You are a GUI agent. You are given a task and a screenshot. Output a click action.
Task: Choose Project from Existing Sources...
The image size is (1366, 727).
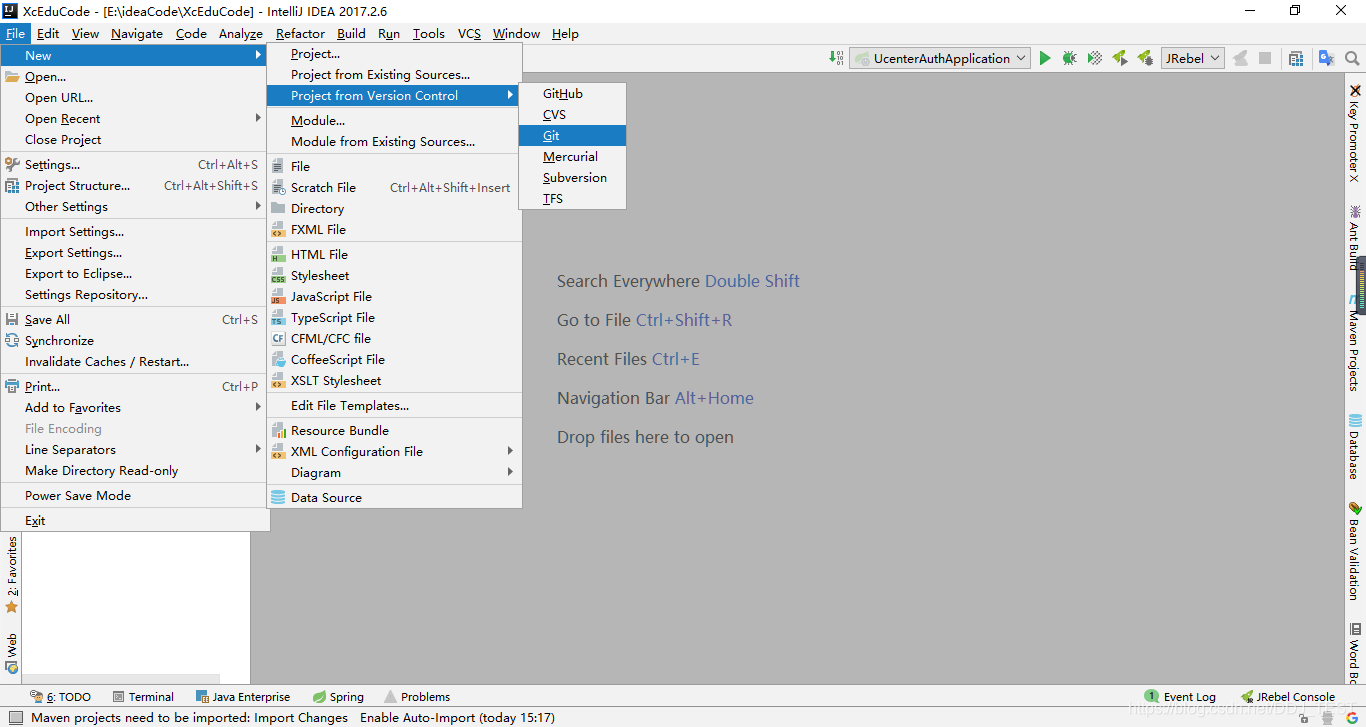[394, 74]
